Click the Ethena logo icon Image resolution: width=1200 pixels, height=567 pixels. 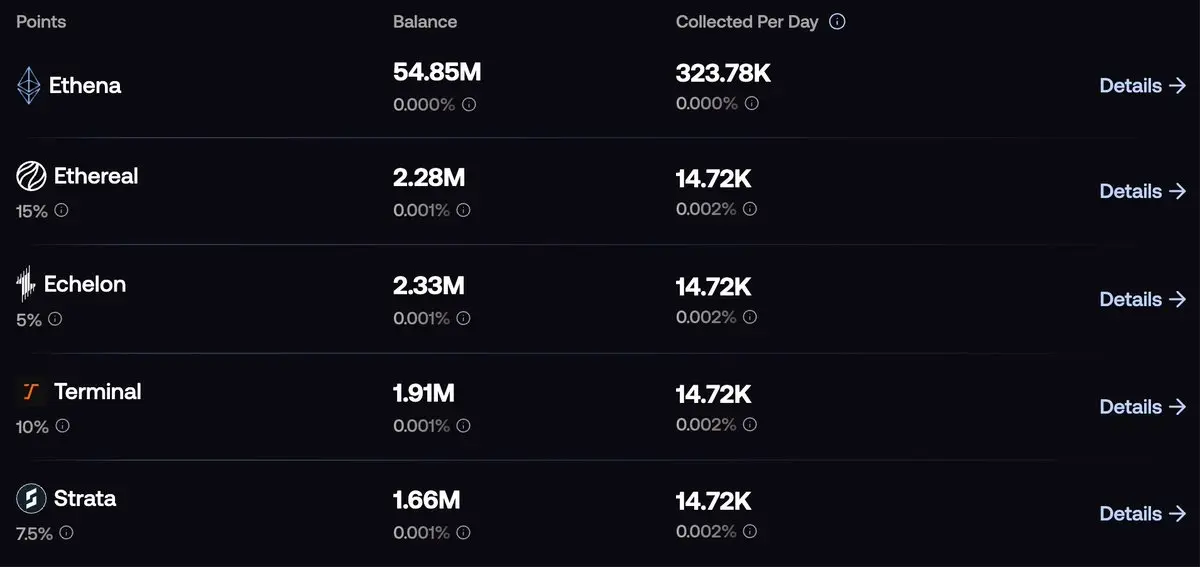[29, 86]
